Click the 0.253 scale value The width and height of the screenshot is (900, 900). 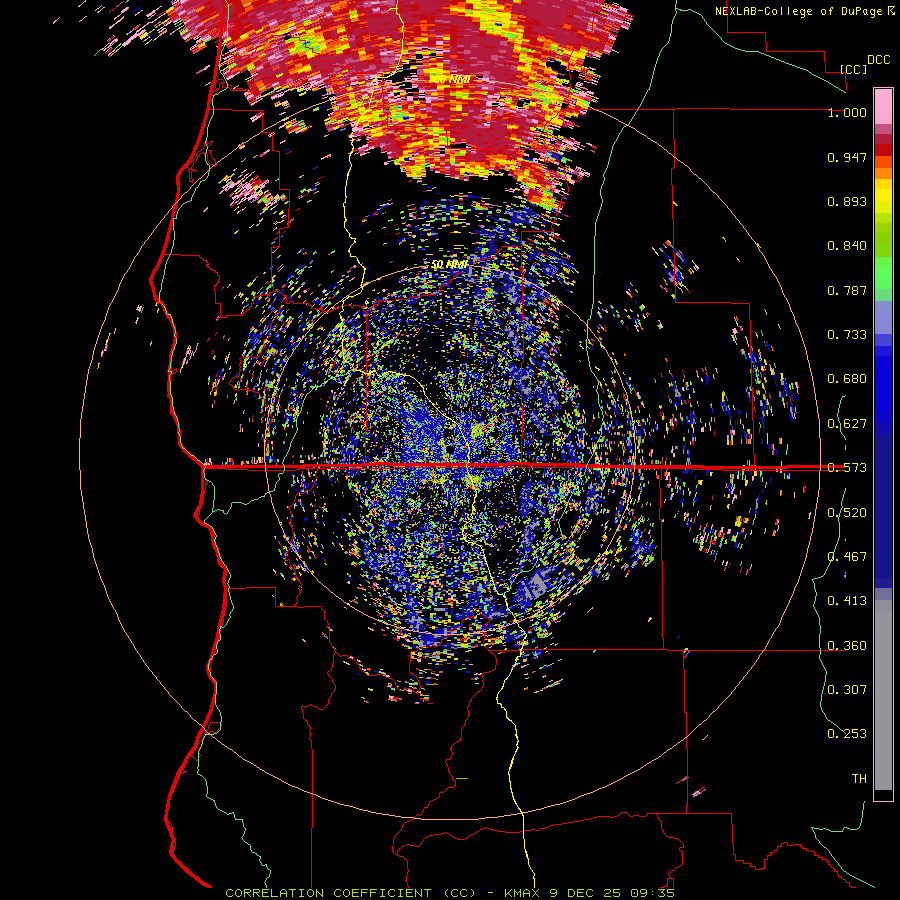tap(847, 734)
